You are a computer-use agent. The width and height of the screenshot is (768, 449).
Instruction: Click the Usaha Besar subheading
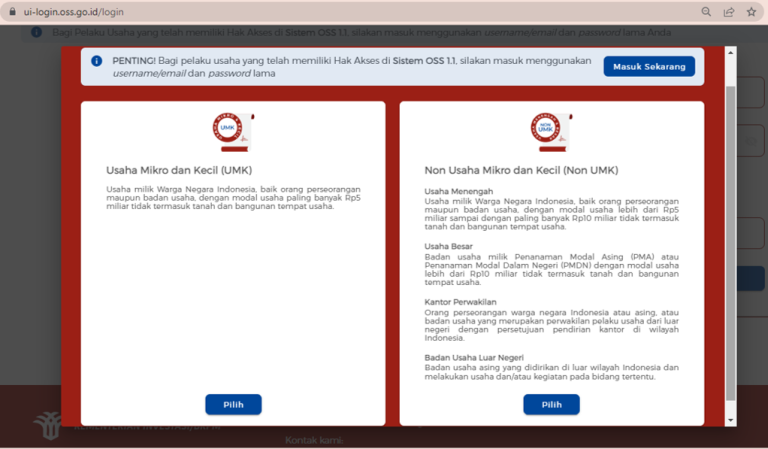coord(447,246)
